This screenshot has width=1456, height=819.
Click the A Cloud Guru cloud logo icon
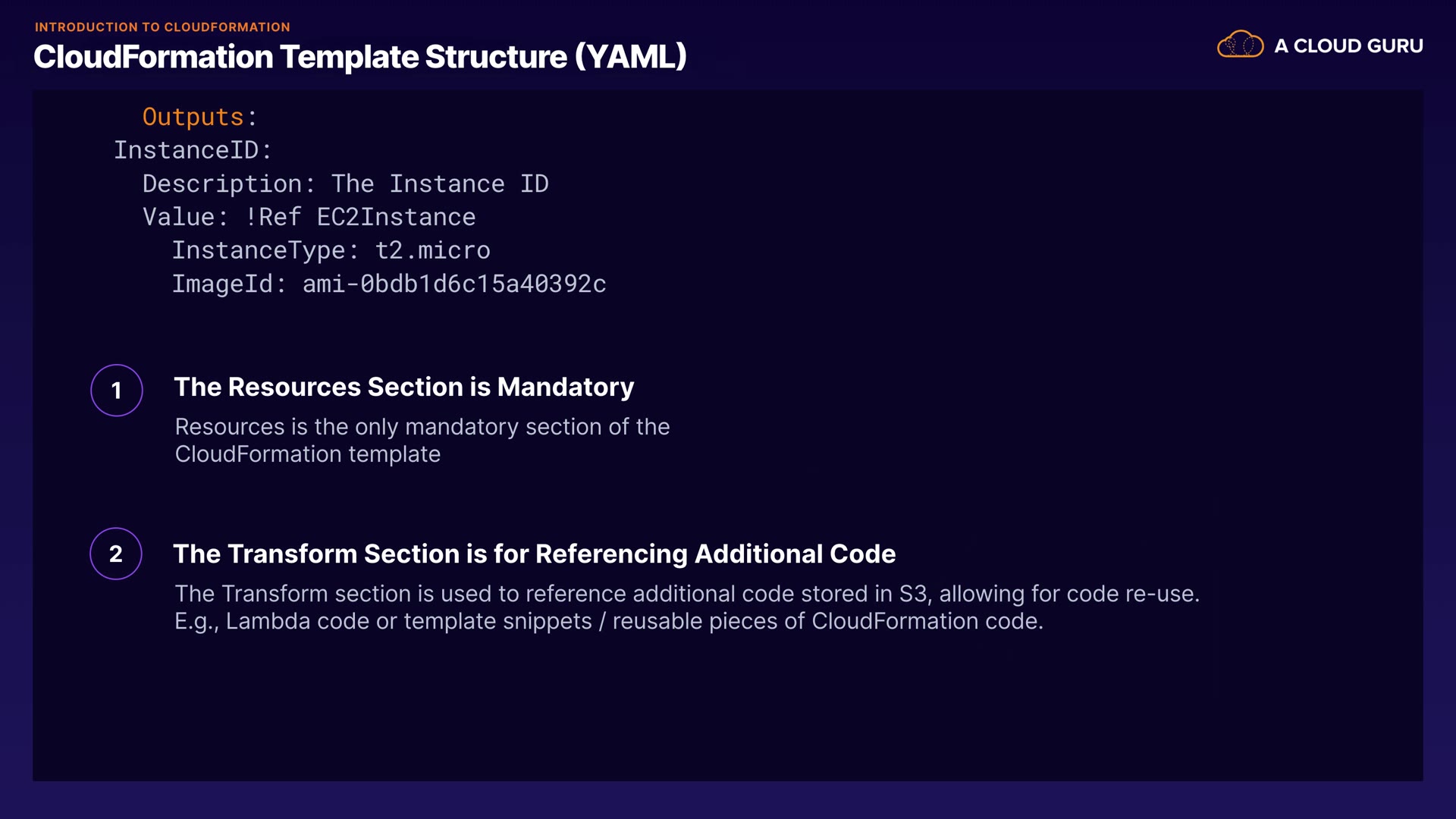click(x=1240, y=45)
